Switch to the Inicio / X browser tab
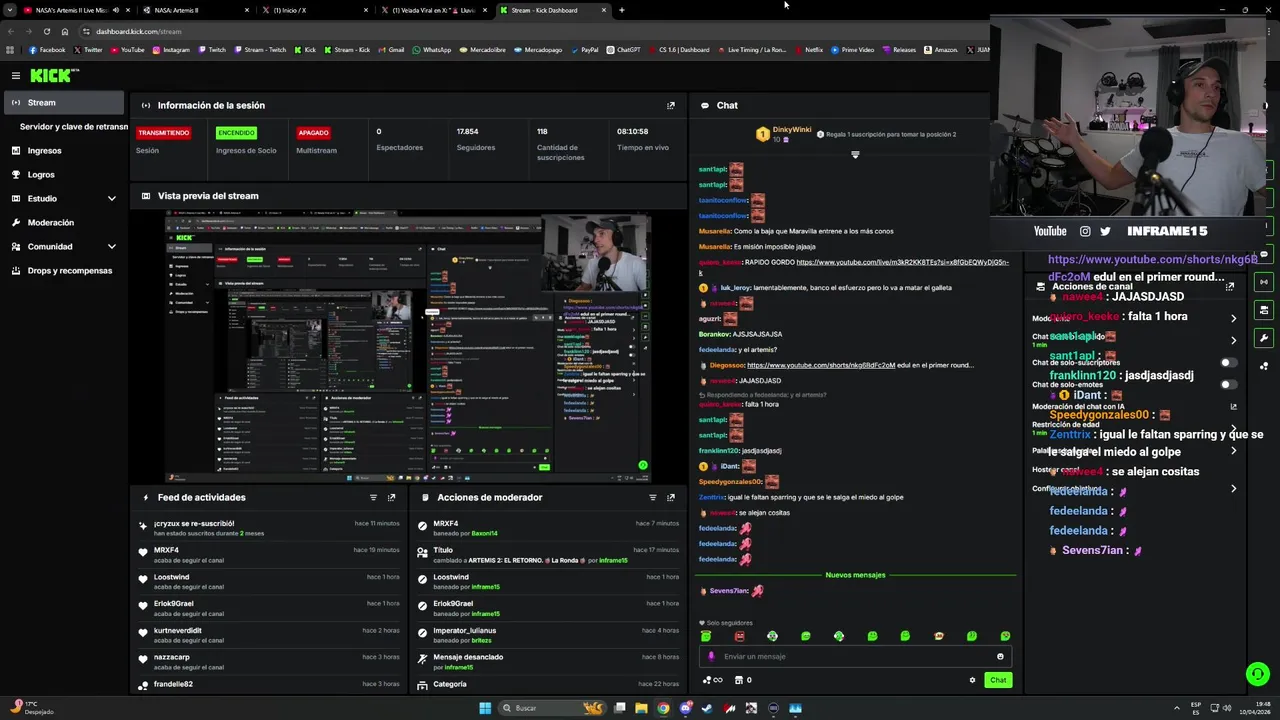 tap(313, 10)
